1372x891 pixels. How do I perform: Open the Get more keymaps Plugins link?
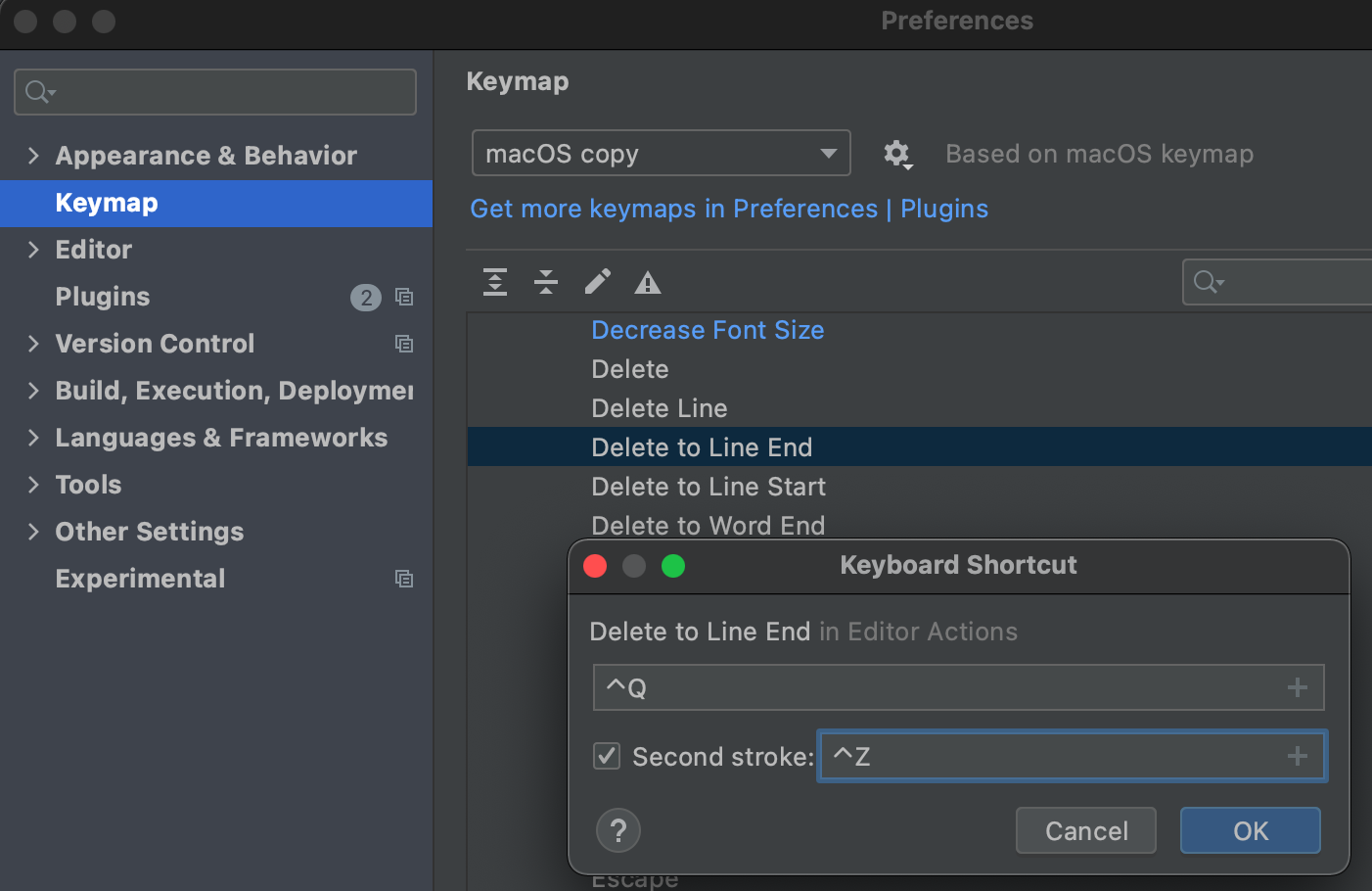tap(729, 209)
